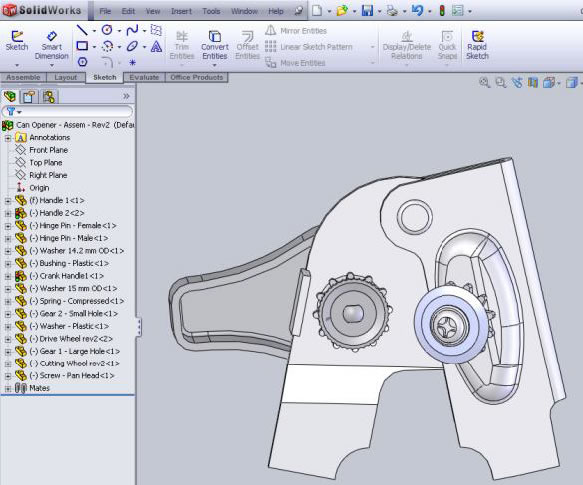Screen dimensions: 583x485
Task: Open the Convert Entities dropdown arrow
Action: click(215, 65)
